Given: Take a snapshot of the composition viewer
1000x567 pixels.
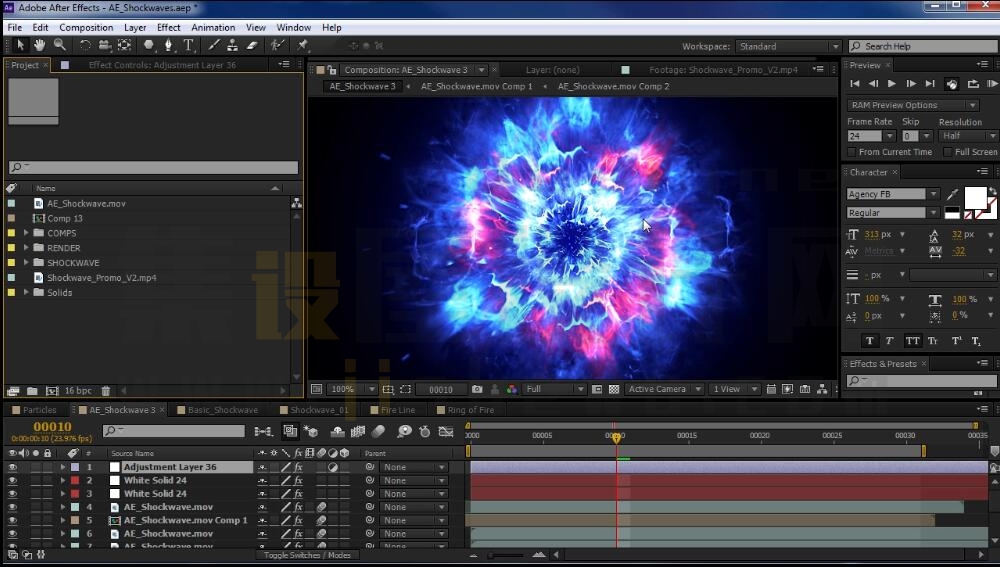Looking at the screenshot, I should [477, 389].
